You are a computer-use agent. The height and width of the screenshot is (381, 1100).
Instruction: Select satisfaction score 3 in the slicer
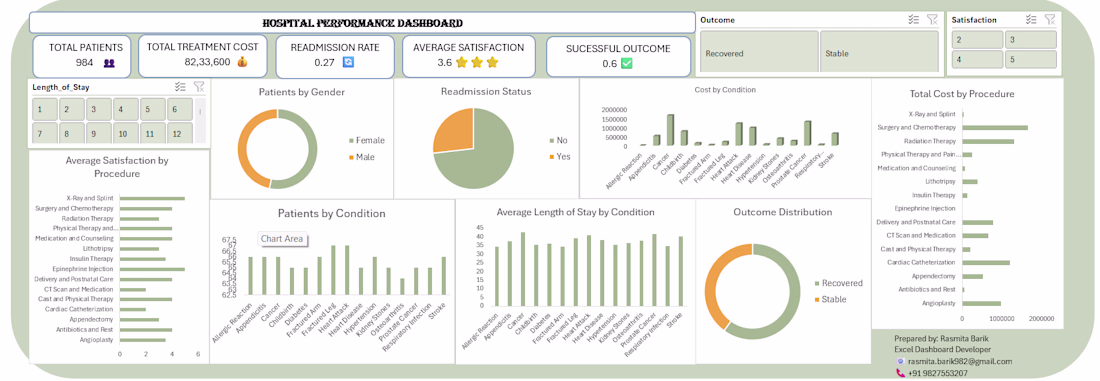(x=1031, y=40)
